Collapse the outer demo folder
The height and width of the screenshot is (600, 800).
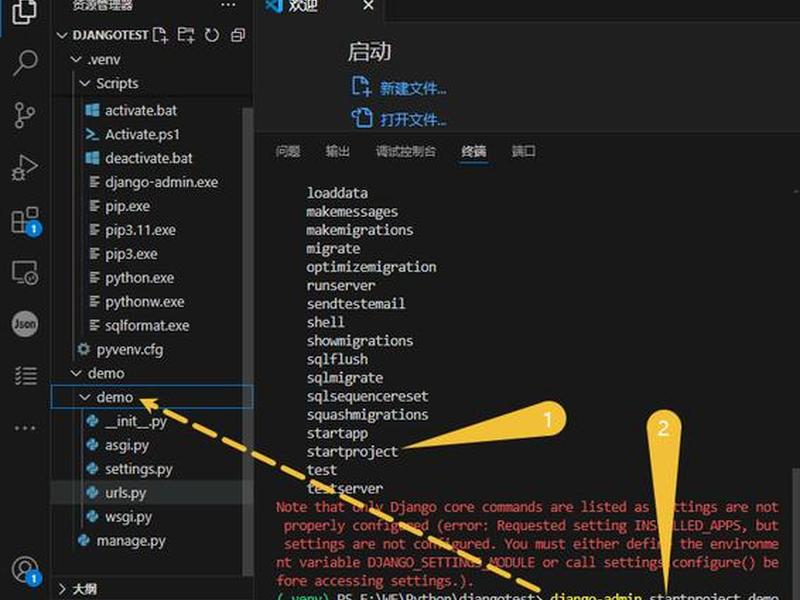76,373
